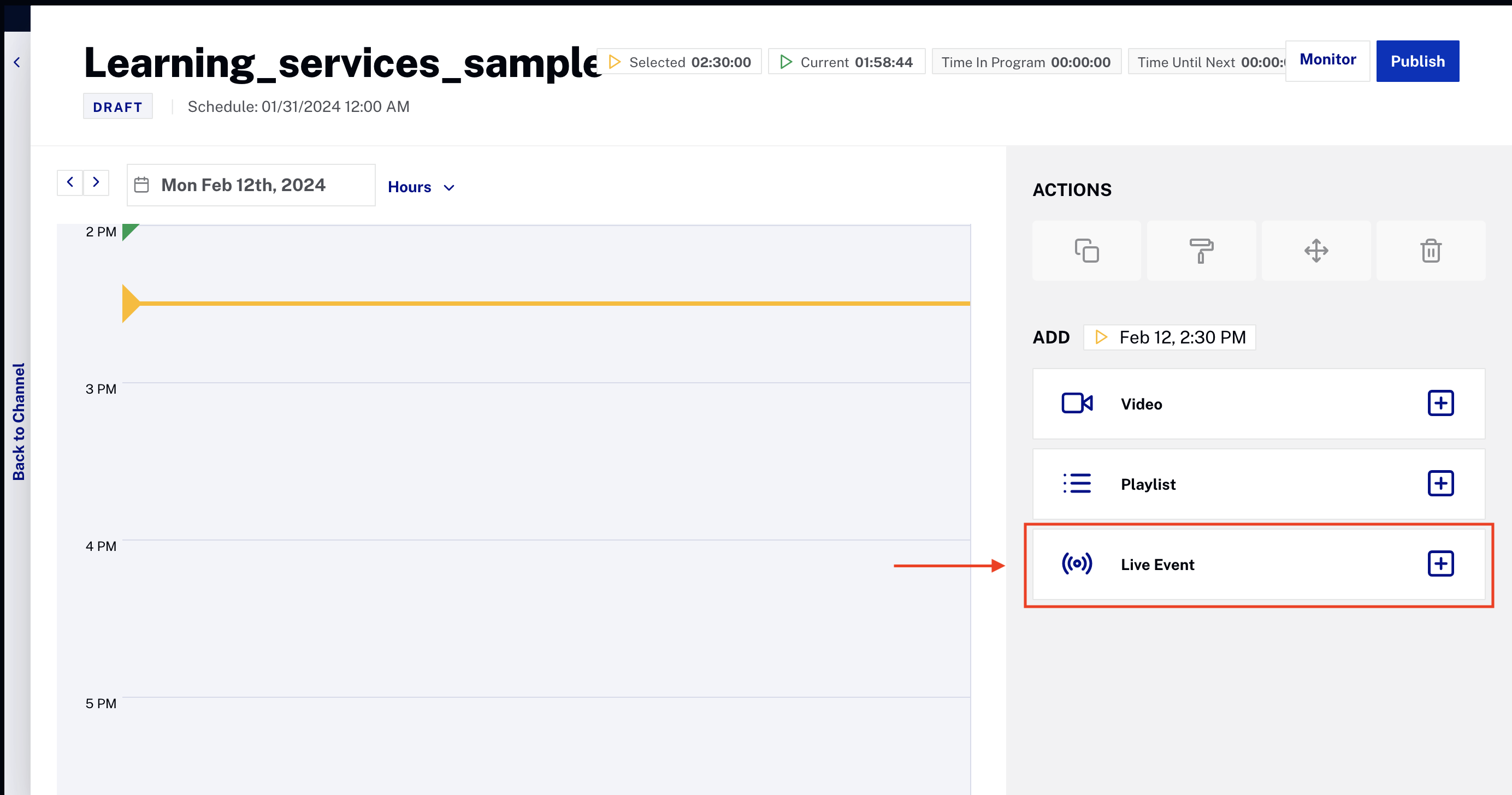1512x795 pixels.
Task: Click the move arrows action icon
Action: point(1316,251)
